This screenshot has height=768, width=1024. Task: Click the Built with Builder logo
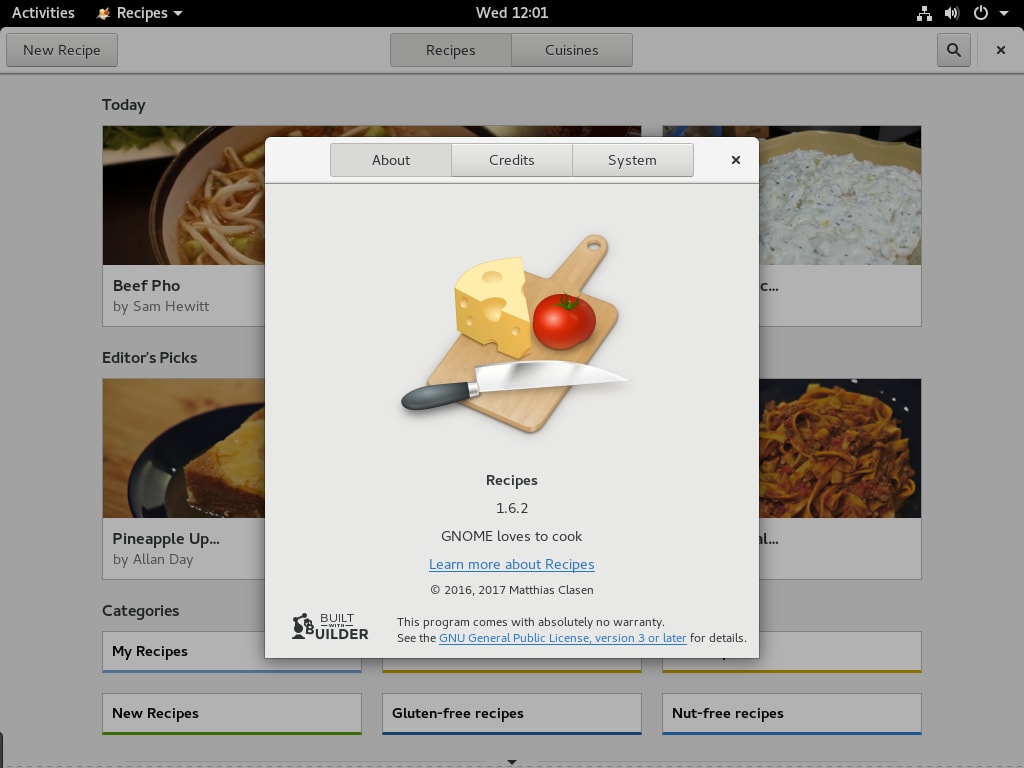coord(330,627)
